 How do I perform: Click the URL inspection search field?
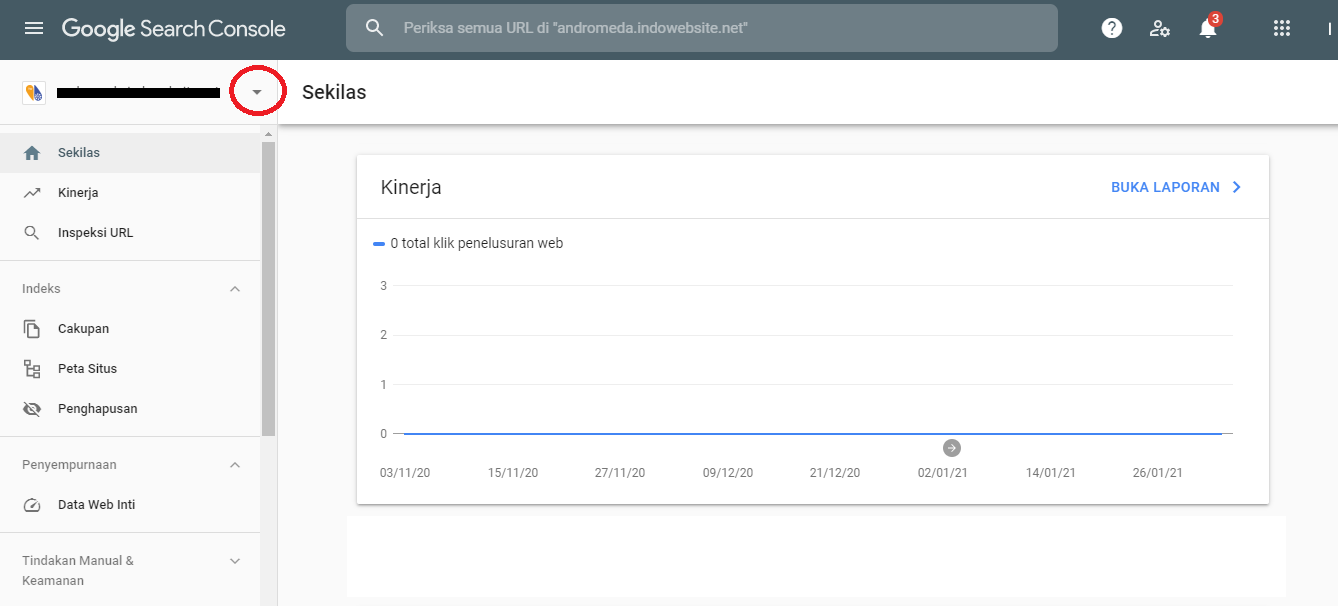tap(700, 27)
